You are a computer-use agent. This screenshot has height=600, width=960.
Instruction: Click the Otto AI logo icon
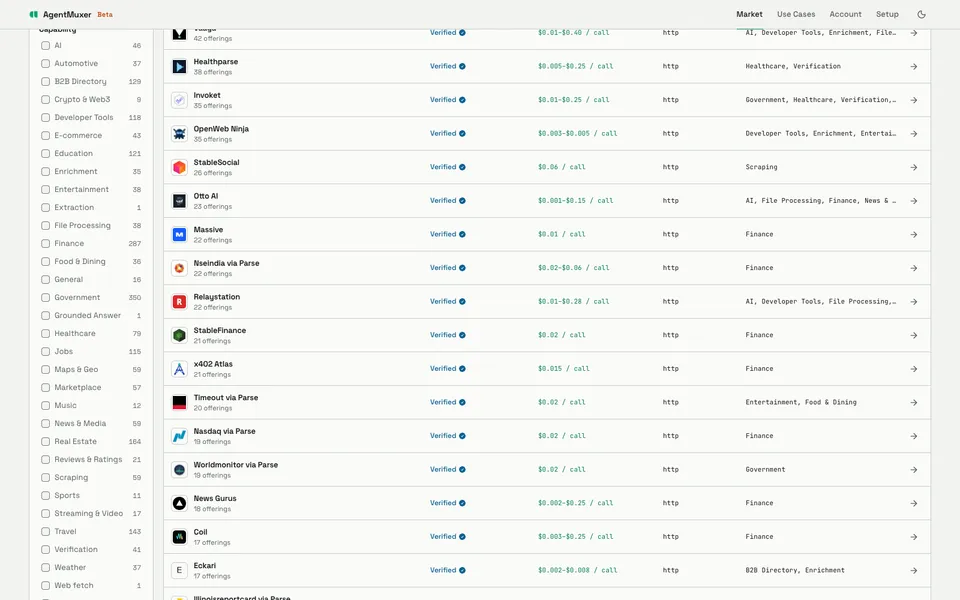[x=179, y=201]
